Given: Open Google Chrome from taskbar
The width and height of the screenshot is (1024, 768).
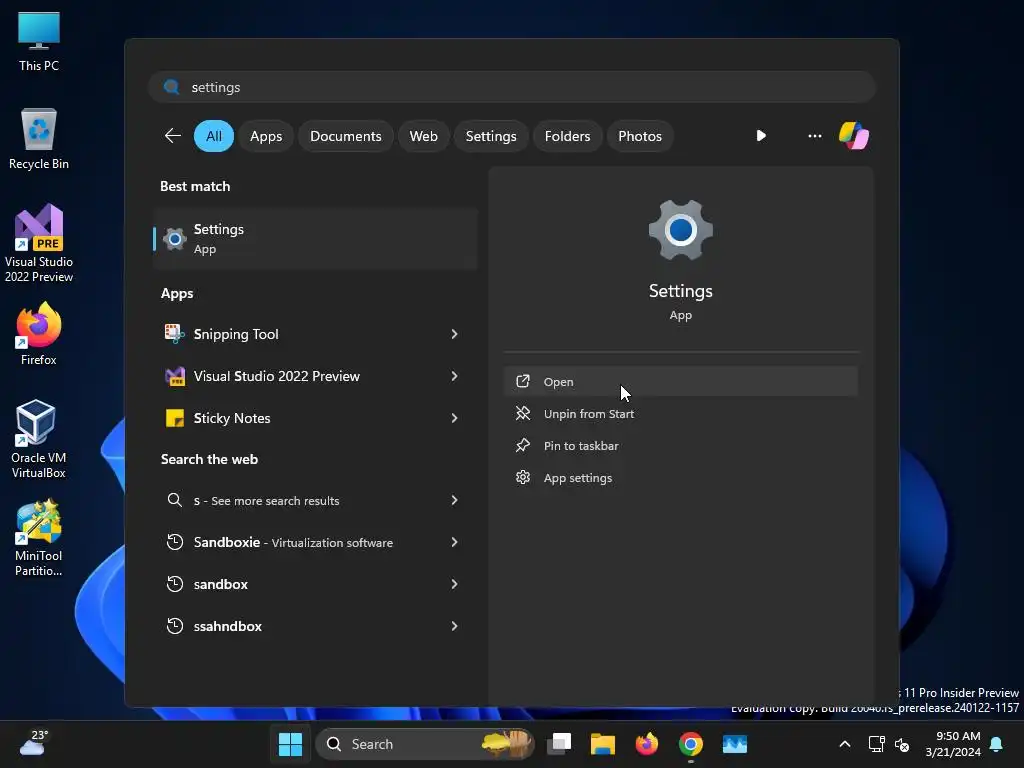Looking at the screenshot, I should pos(690,744).
